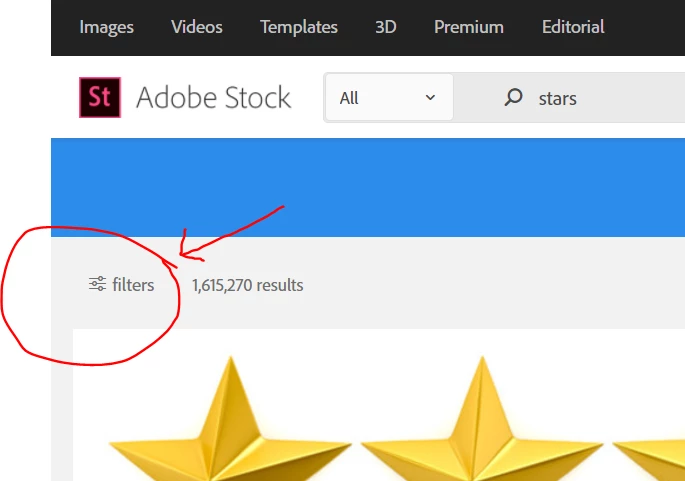Open the 3D menu item

click(x=385, y=27)
